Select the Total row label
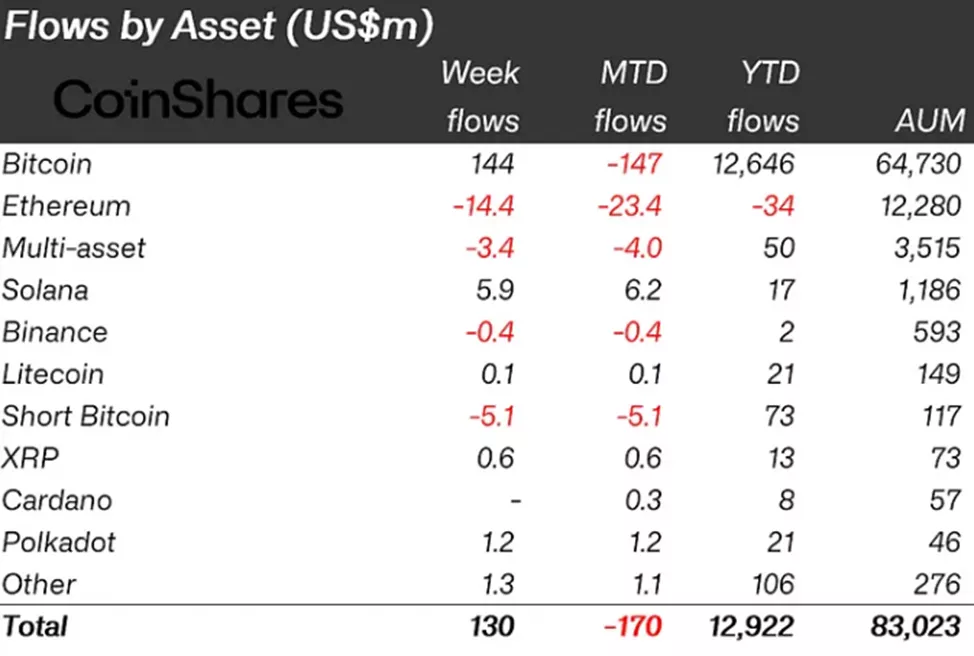Screen dimensions: 974x656 click(x=35, y=626)
